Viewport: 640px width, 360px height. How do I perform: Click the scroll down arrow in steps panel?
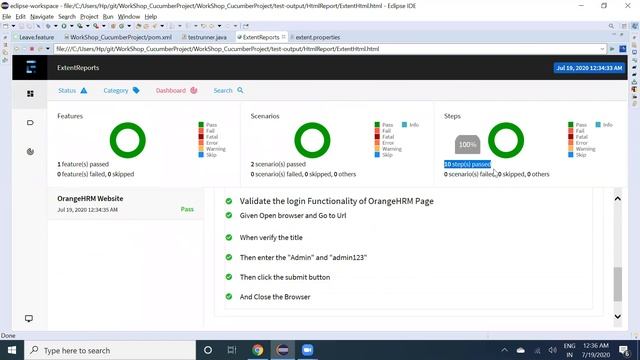coord(618,316)
